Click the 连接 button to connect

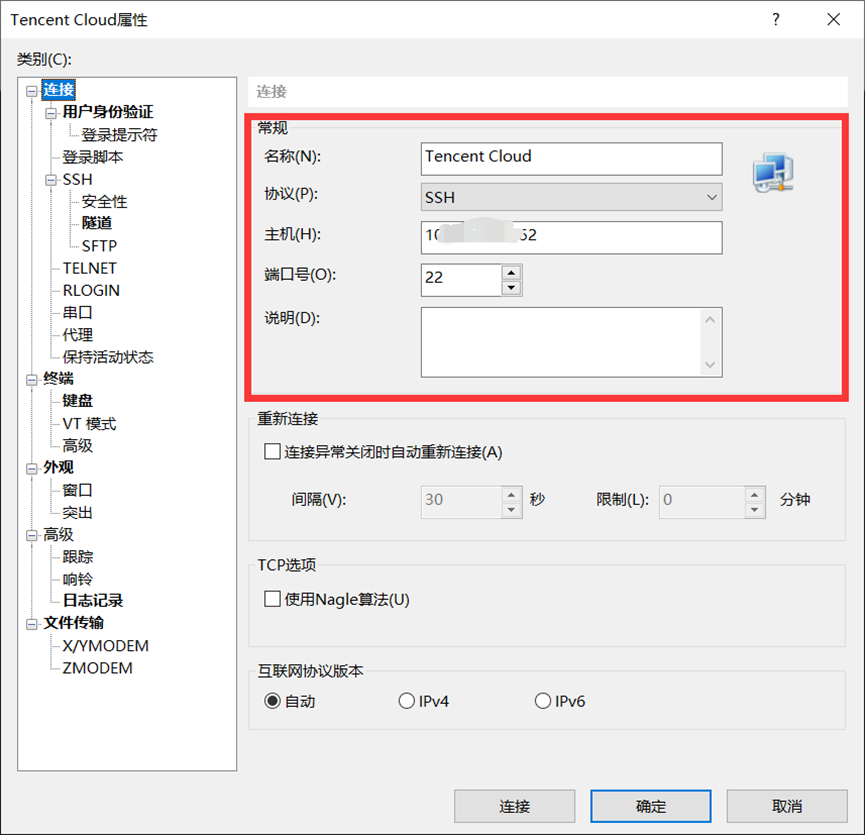click(x=514, y=806)
